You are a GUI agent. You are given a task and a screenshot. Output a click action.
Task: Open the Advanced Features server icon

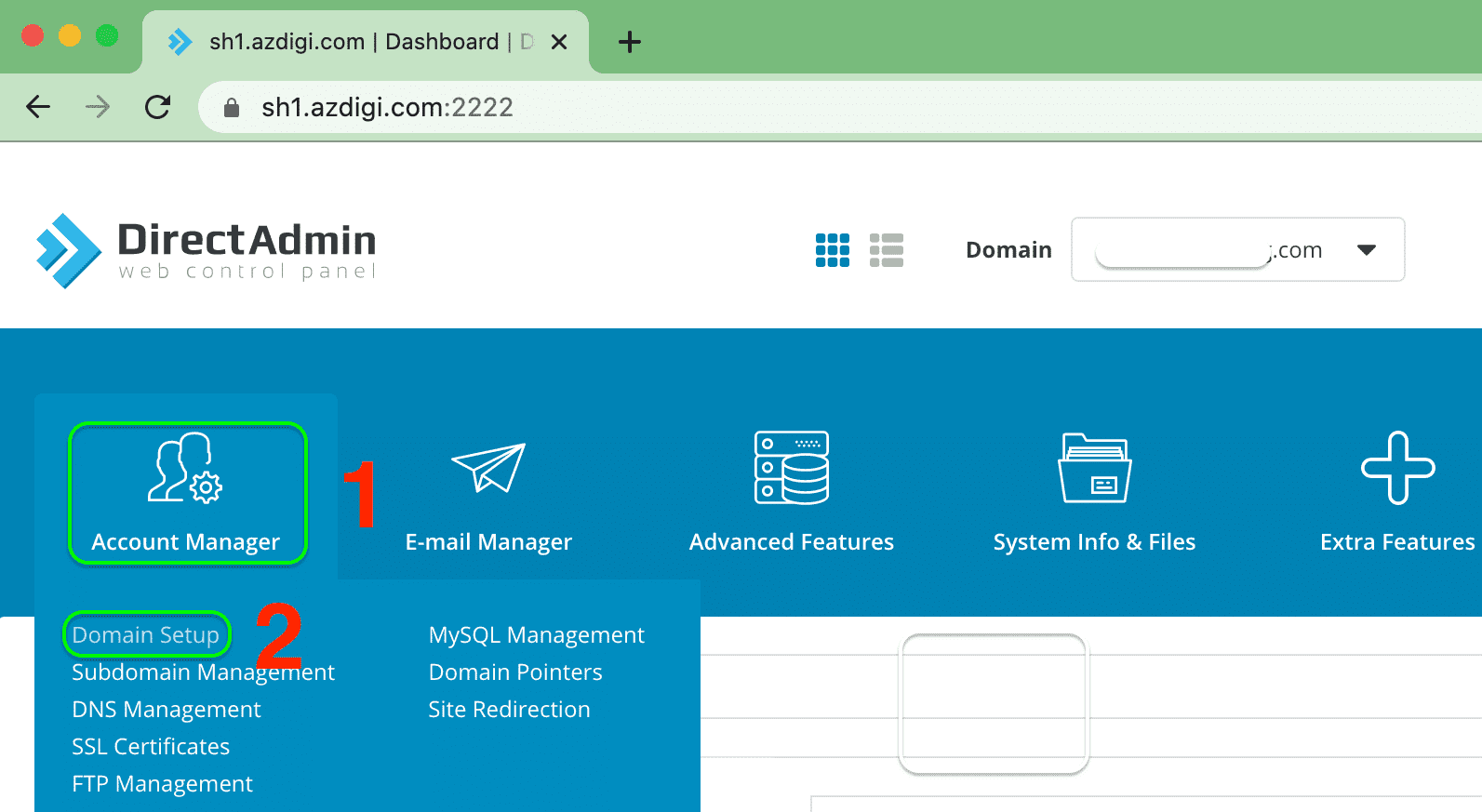791,468
